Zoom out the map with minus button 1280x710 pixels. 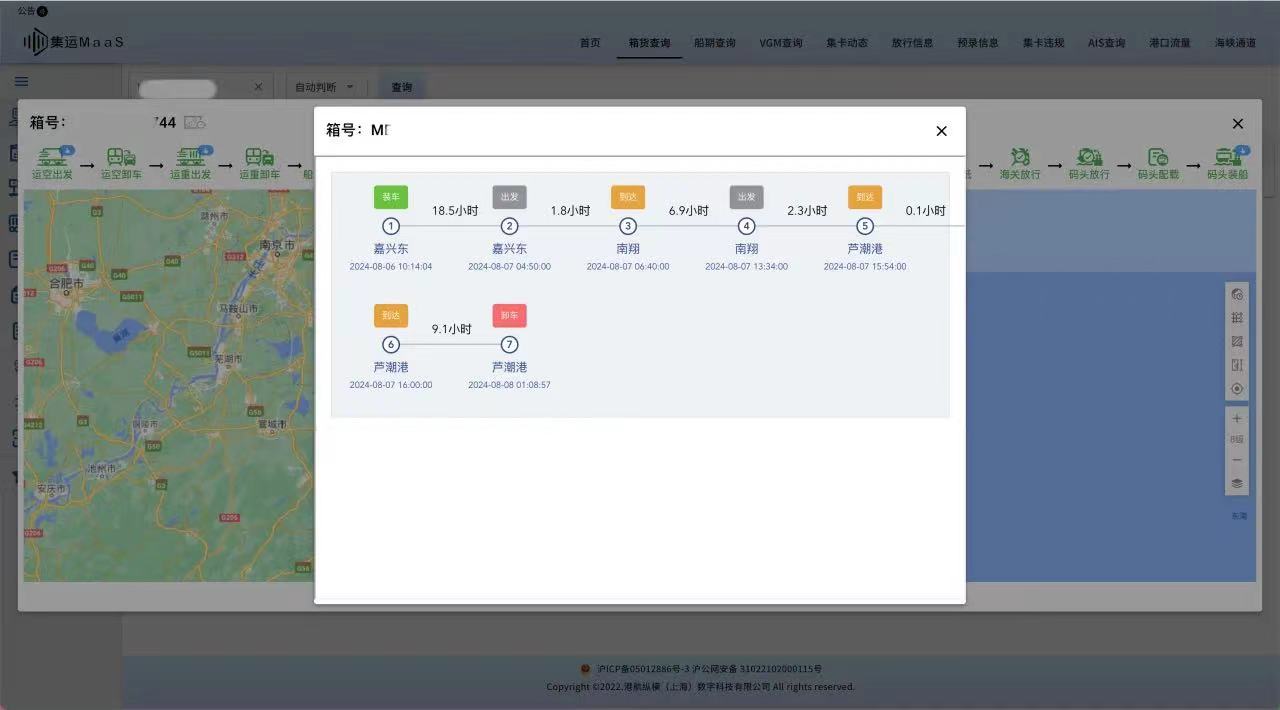tap(1237, 460)
